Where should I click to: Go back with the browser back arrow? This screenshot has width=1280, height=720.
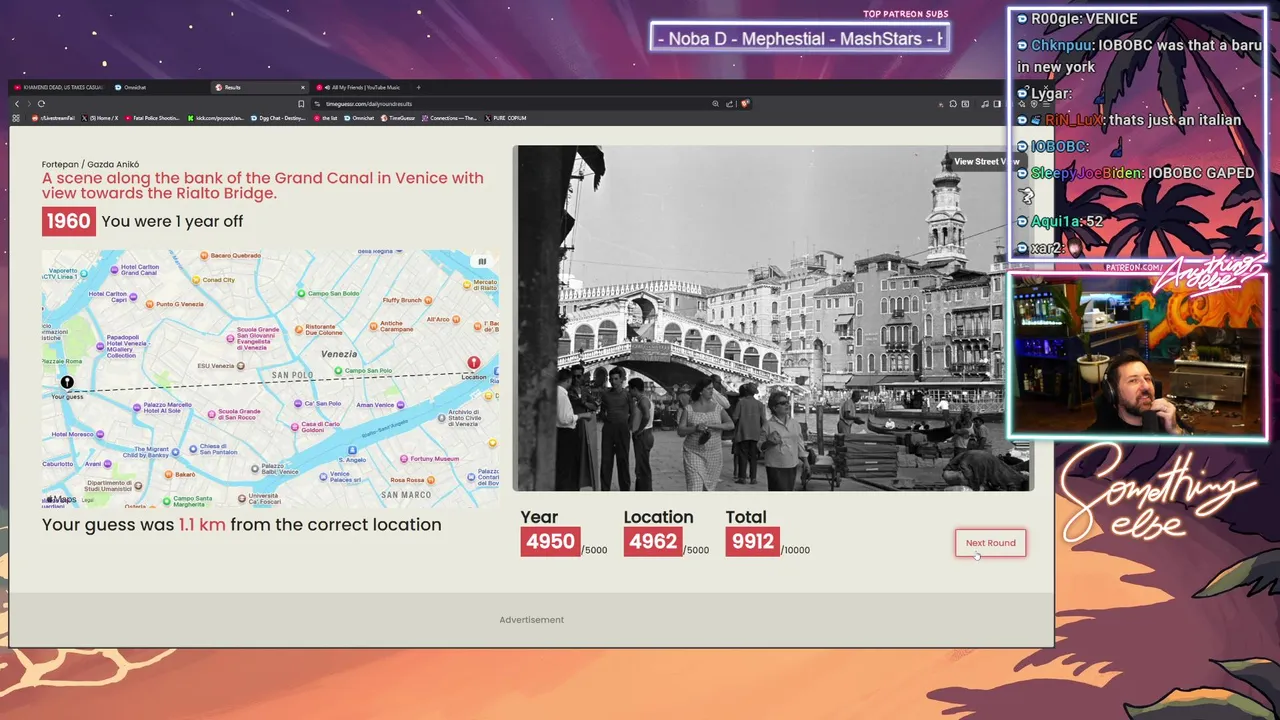pyautogui.click(x=17, y=104)
